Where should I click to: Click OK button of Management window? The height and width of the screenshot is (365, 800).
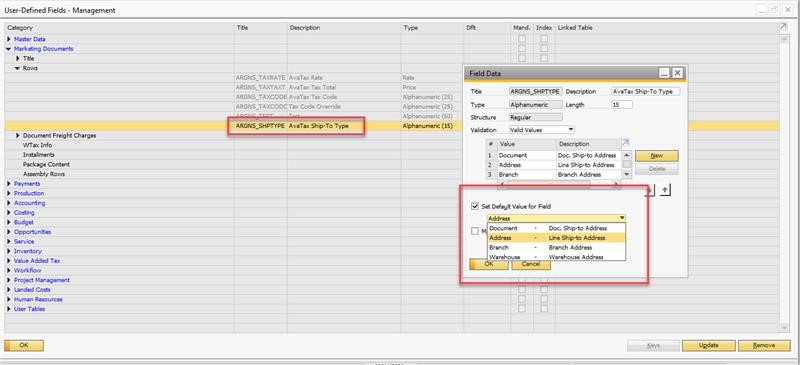click(x=23, y=346)
